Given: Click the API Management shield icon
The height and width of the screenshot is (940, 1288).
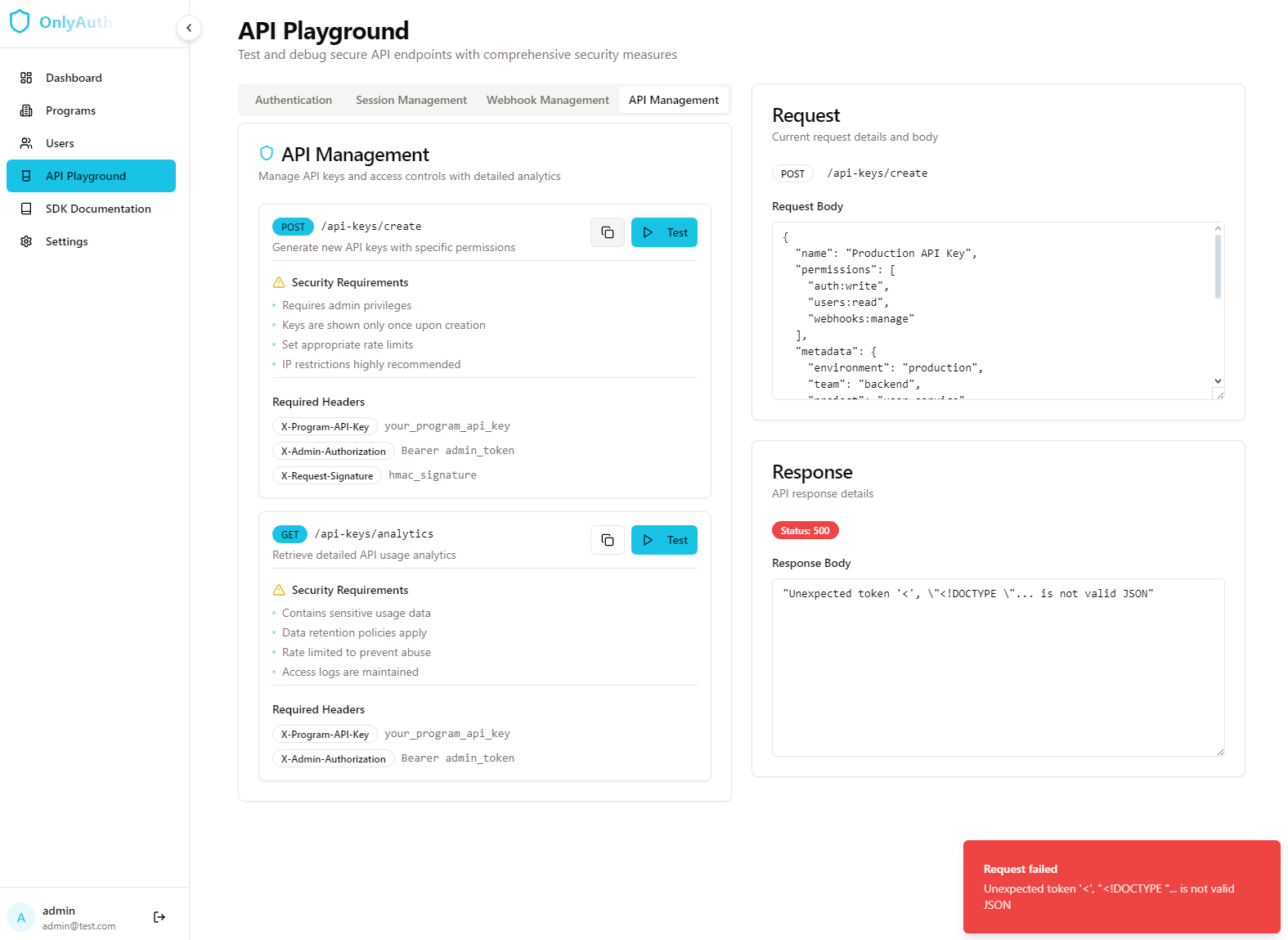Looking at the screenshot, I should pyautogui.click(x=266, y=153).
